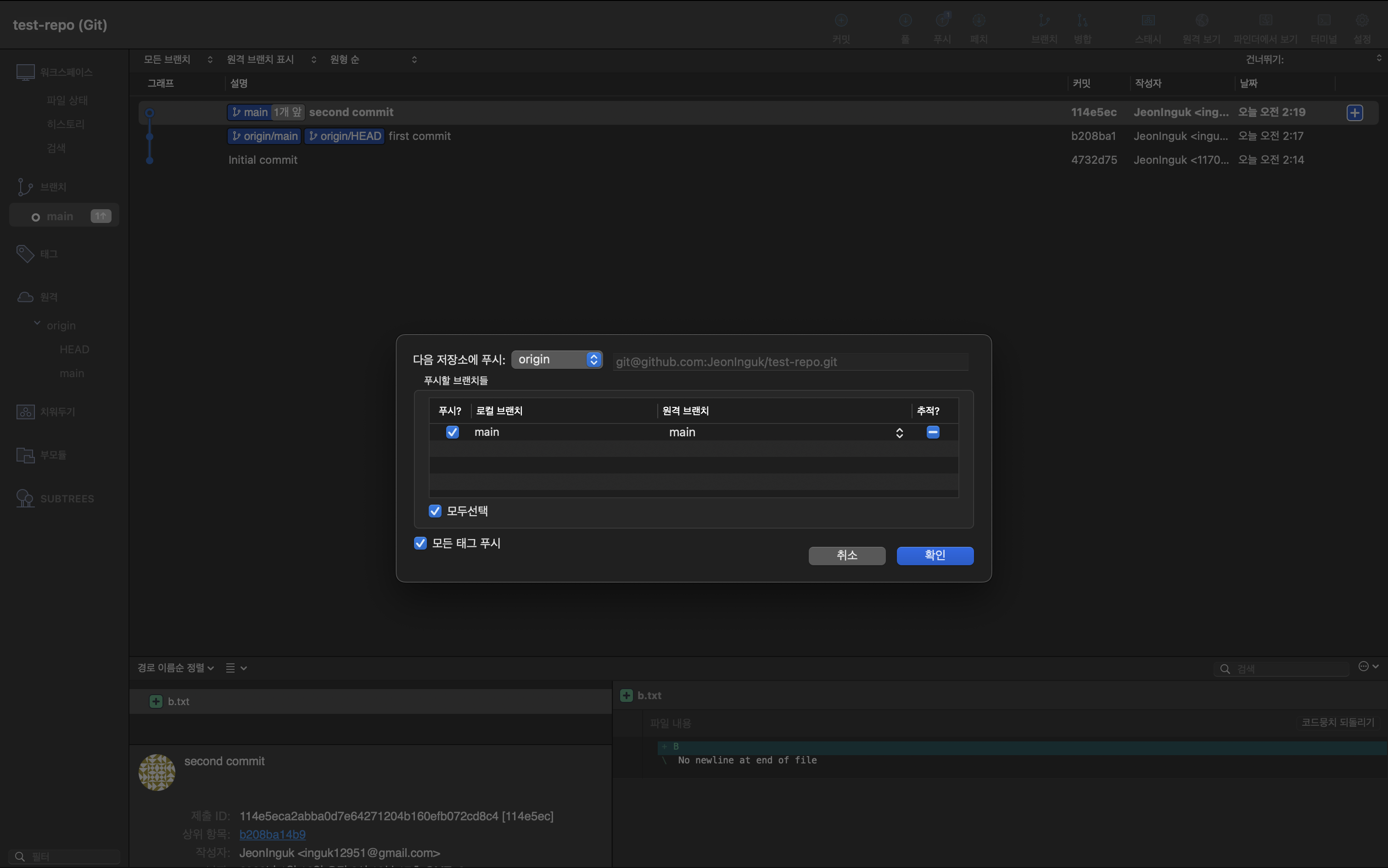Click the Push (푸시) toolbar icon
The height and width of the screenshot is (868, 1388).
942,21
